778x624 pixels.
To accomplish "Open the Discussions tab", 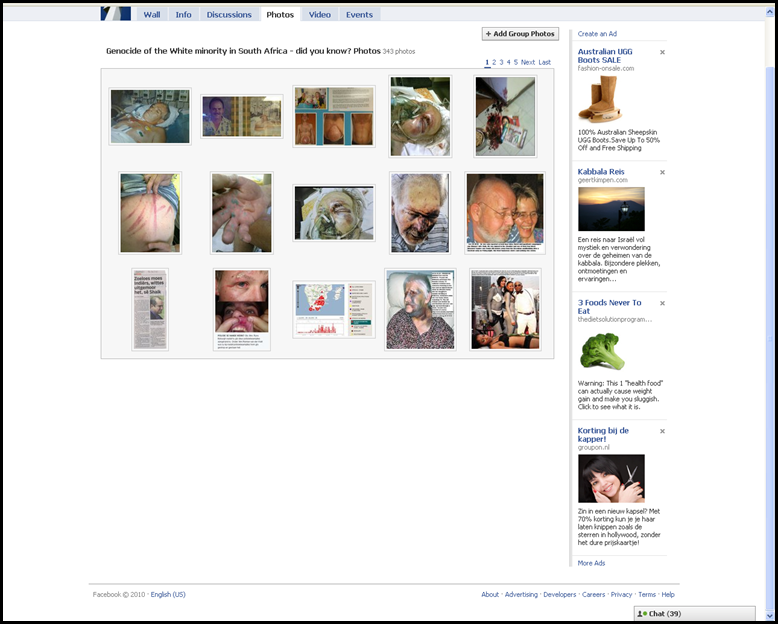I will pos(229,14).
